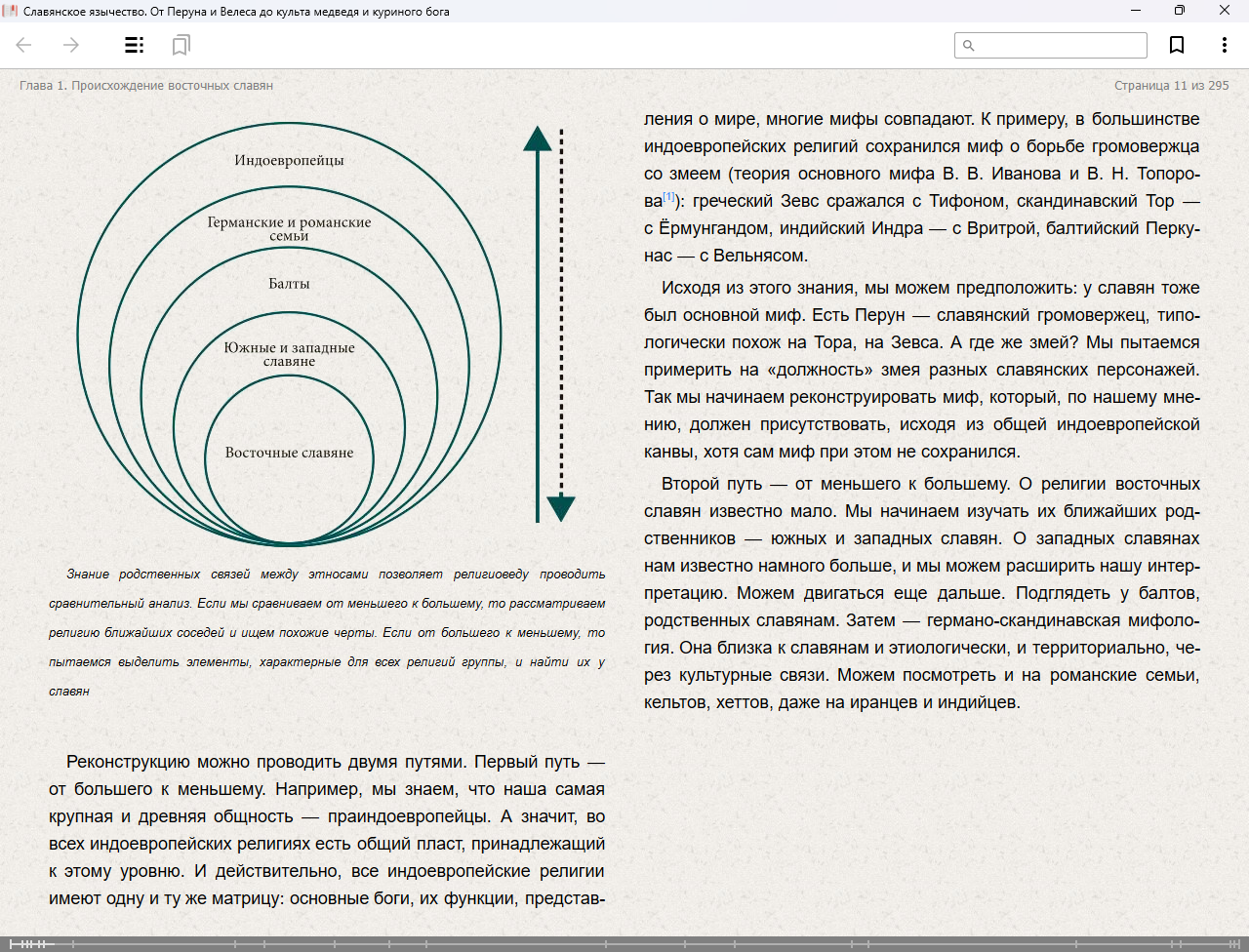Minimize the reader window
This screenshot has width=1249, height=952.
tap(1136, 11)
